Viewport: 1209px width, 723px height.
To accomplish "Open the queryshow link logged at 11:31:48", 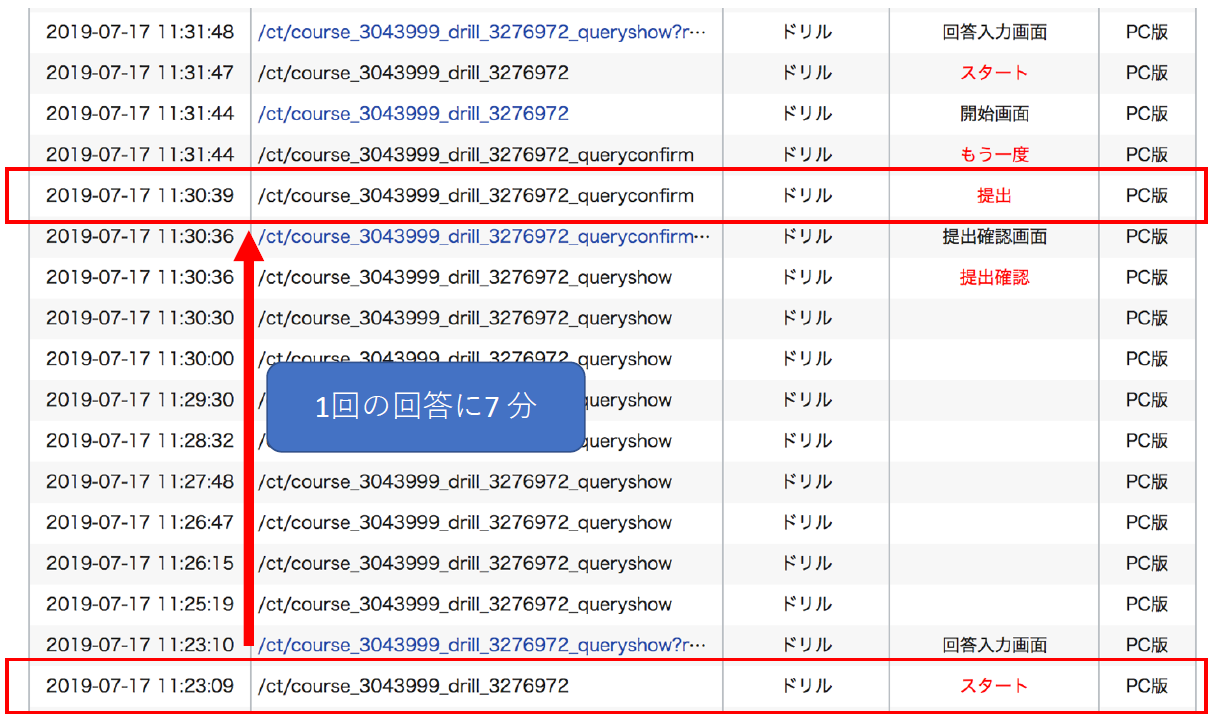I will (482, 32).
